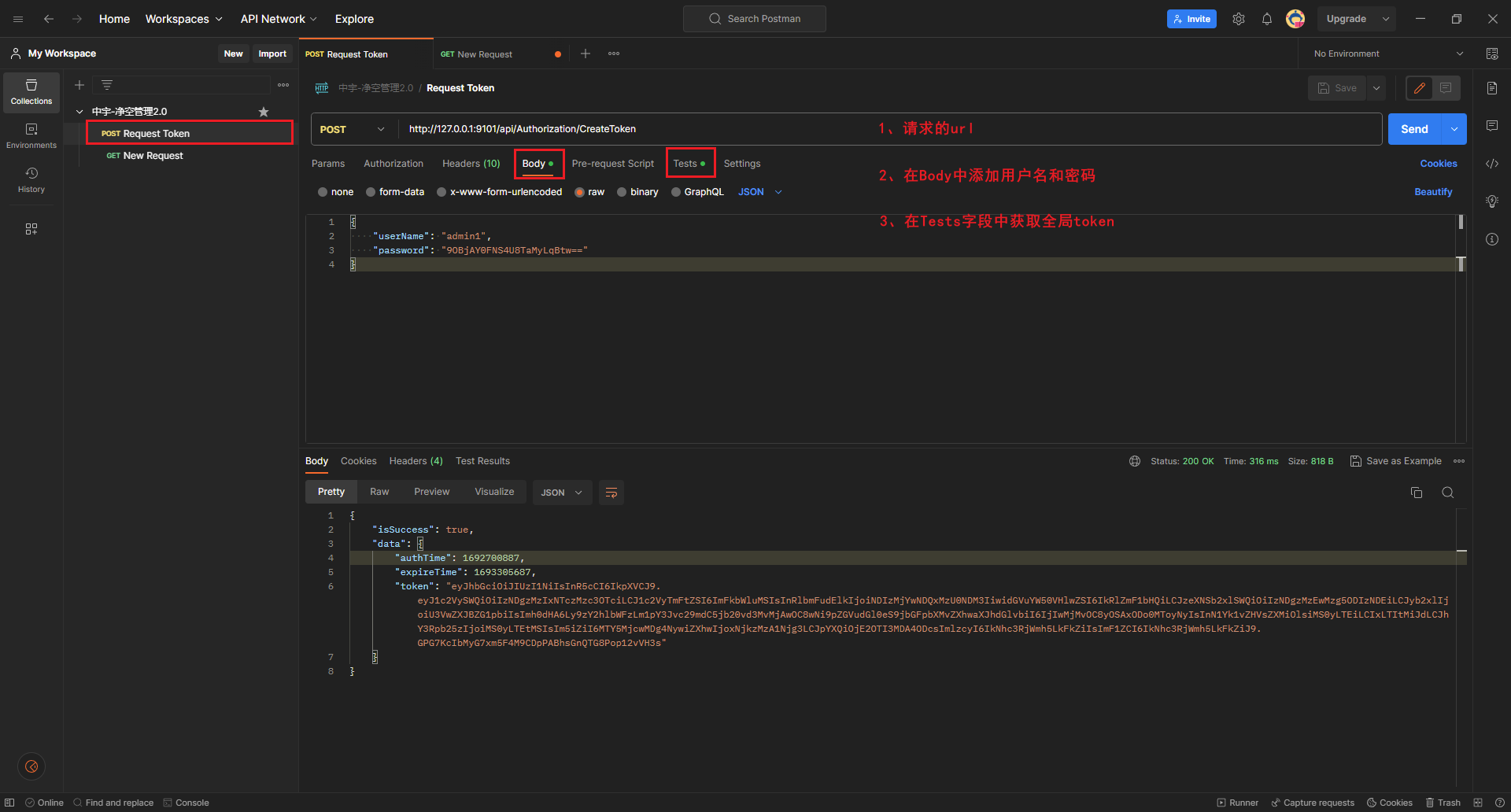The image size is (1511, 812).
Task: Open the notifications bell icon
Action: (1267, 19)
